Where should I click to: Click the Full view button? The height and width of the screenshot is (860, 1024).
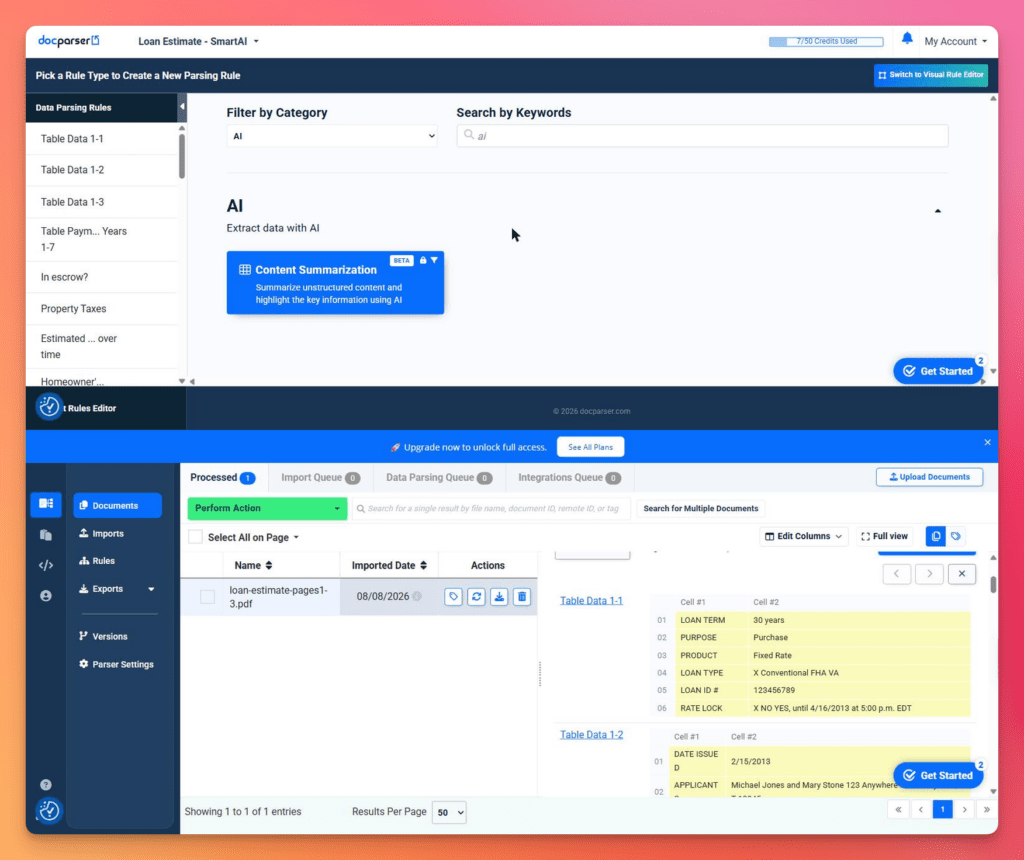884,536
